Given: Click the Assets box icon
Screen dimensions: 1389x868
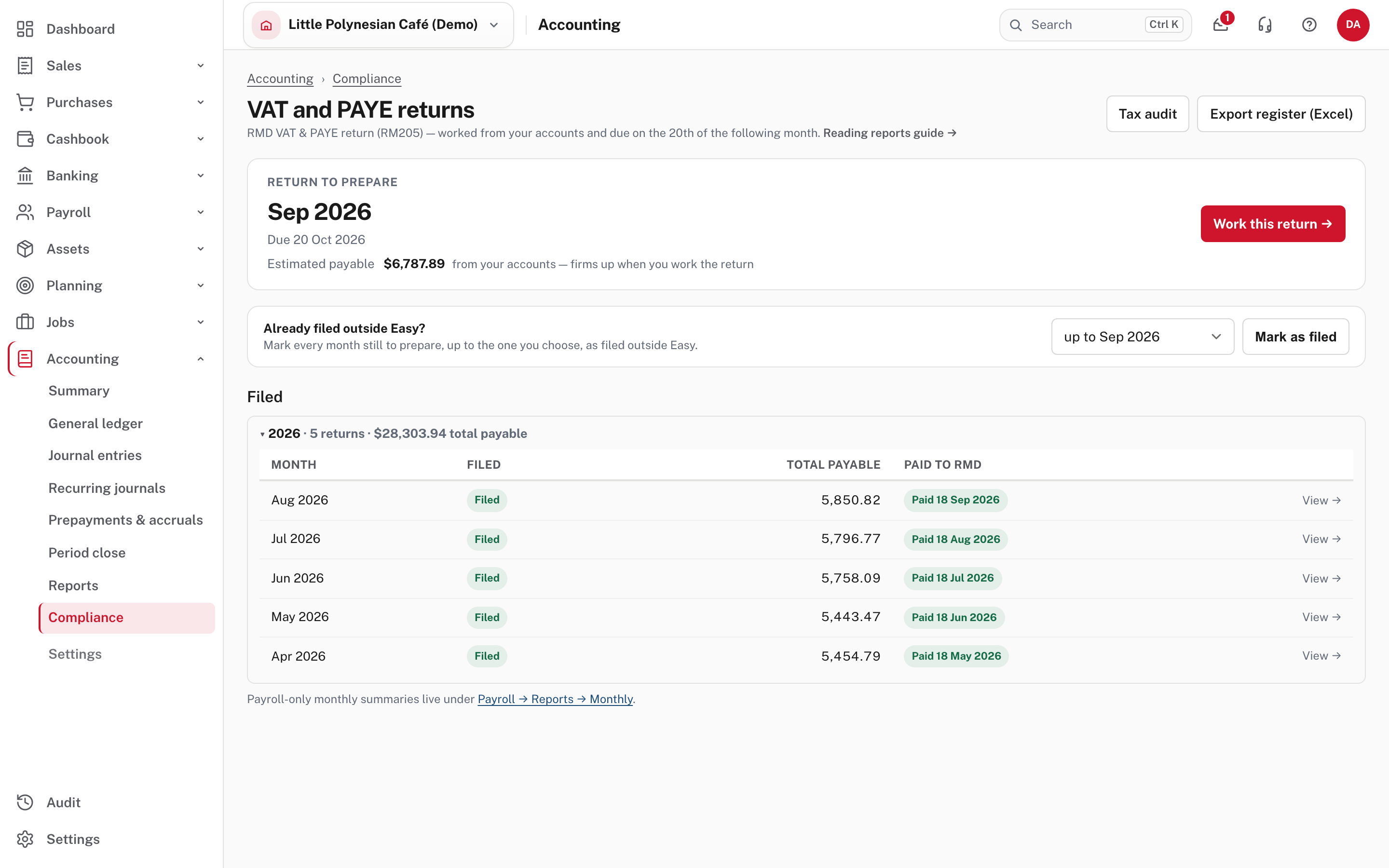Looking at the screenshot, I should [25, 248].
